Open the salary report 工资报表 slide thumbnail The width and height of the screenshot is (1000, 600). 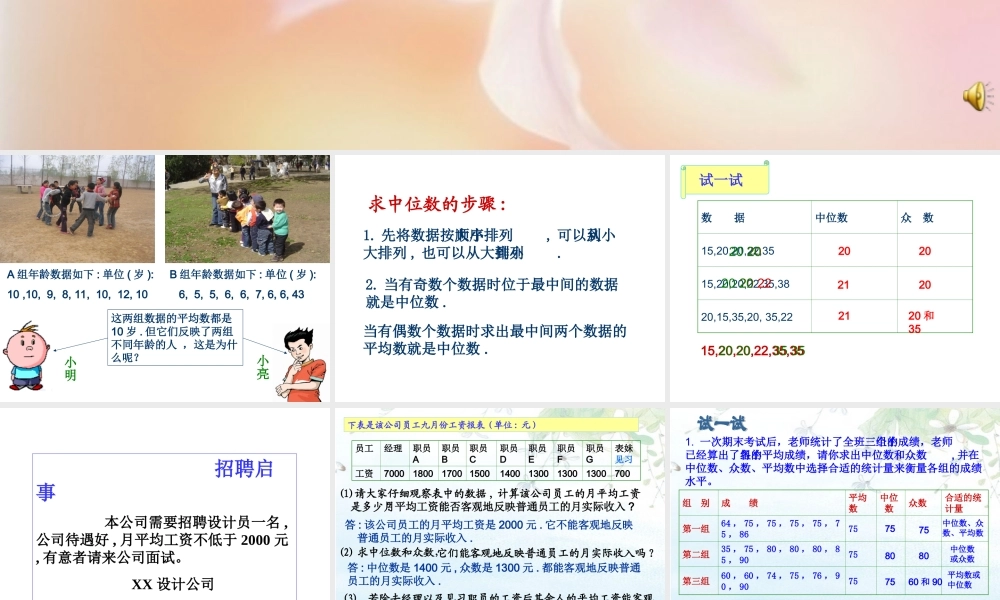[x=499, y=504]
